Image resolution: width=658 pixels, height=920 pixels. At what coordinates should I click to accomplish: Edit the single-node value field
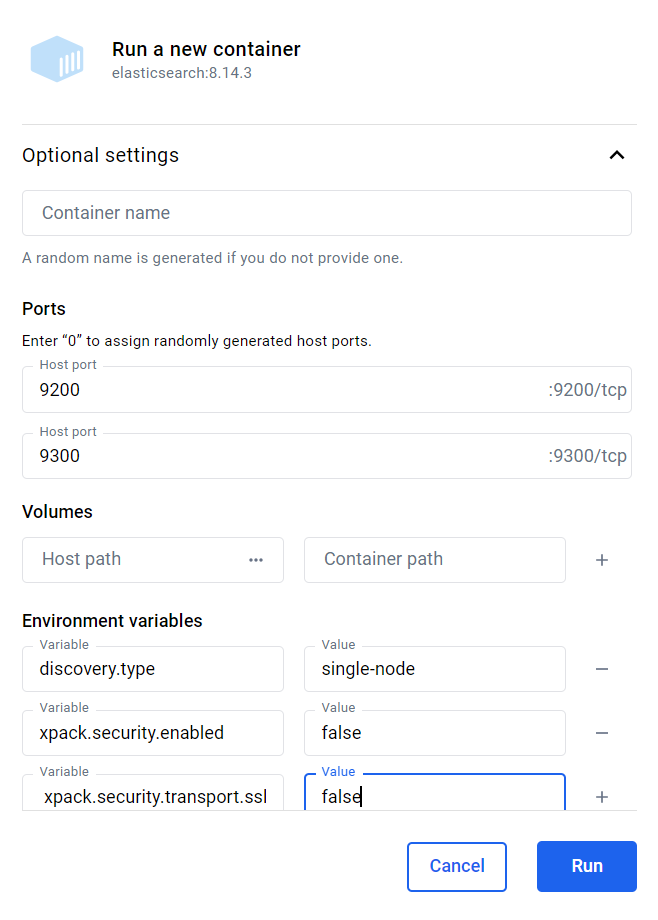pos(435,669)
